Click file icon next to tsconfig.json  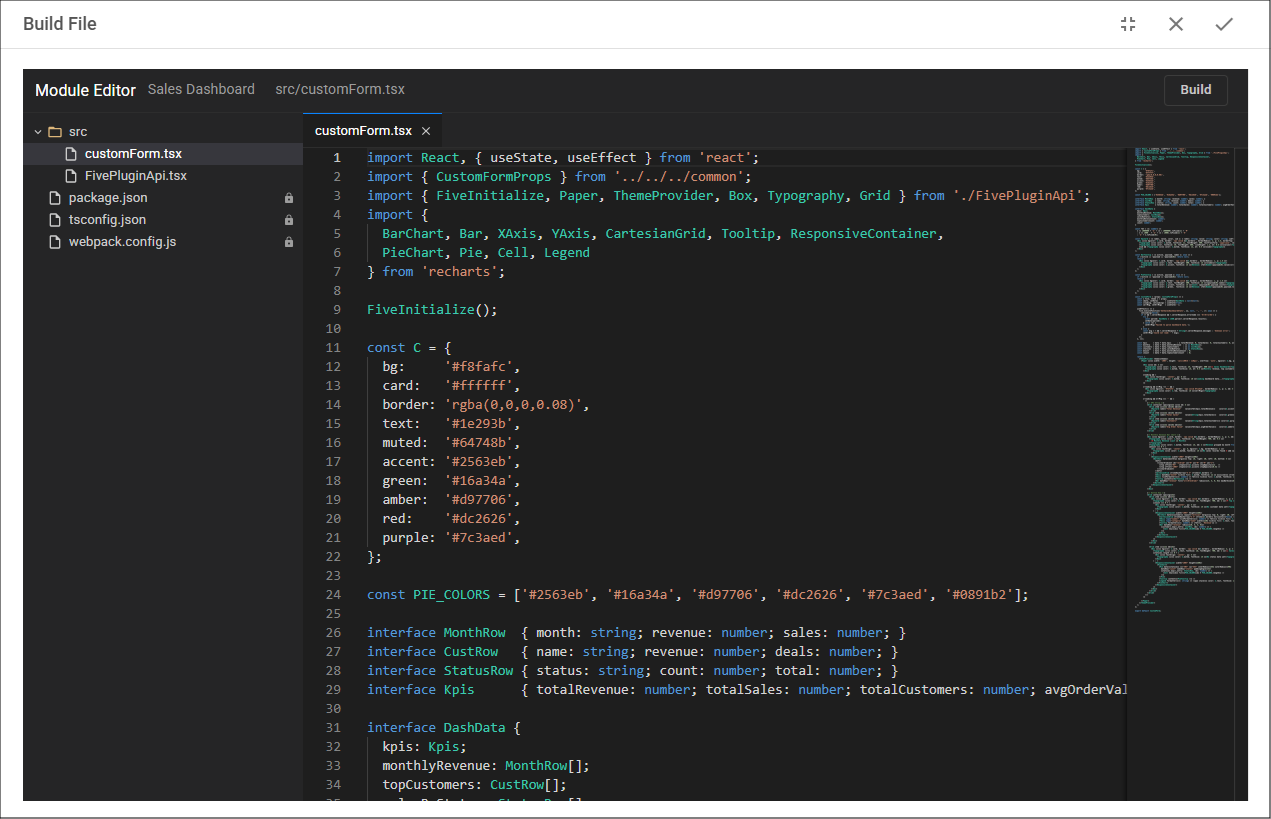tap(55, 220)
